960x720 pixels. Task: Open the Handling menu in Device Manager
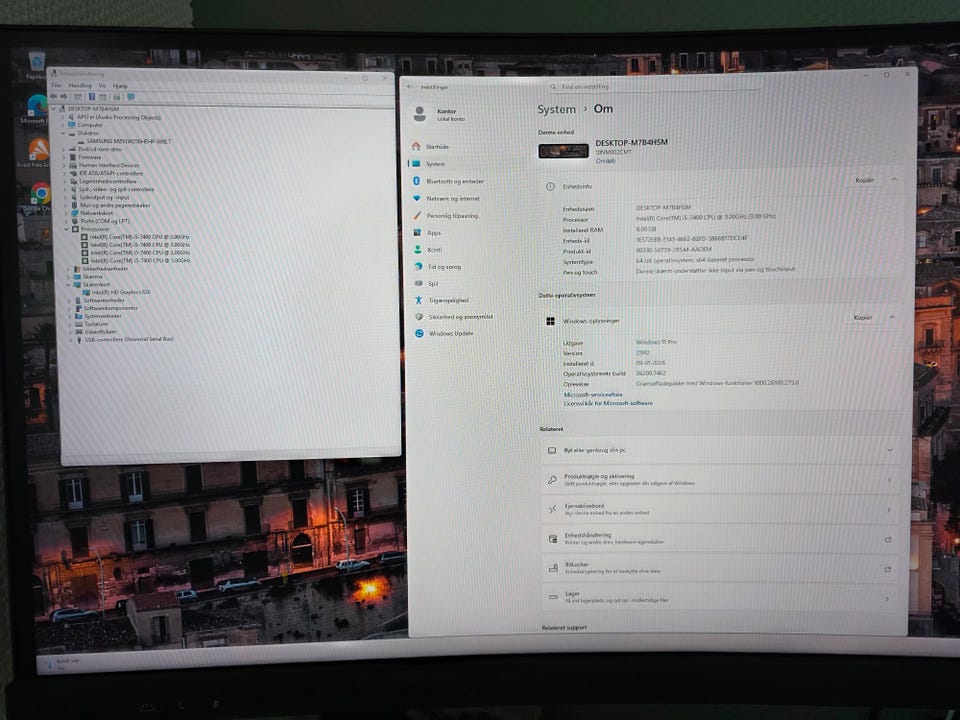(x=80, y=86)
